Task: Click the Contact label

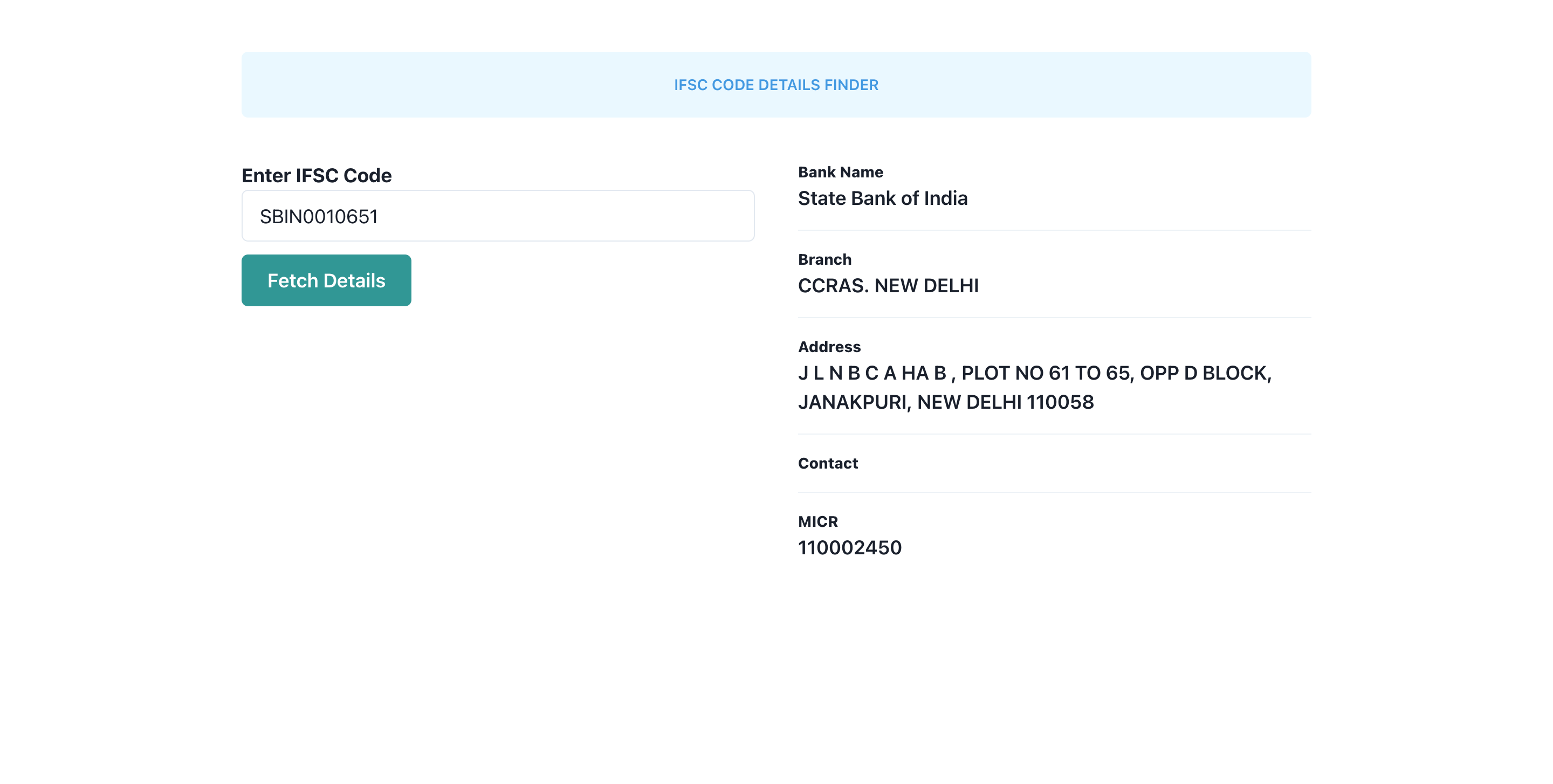Action: coord(828,463)
